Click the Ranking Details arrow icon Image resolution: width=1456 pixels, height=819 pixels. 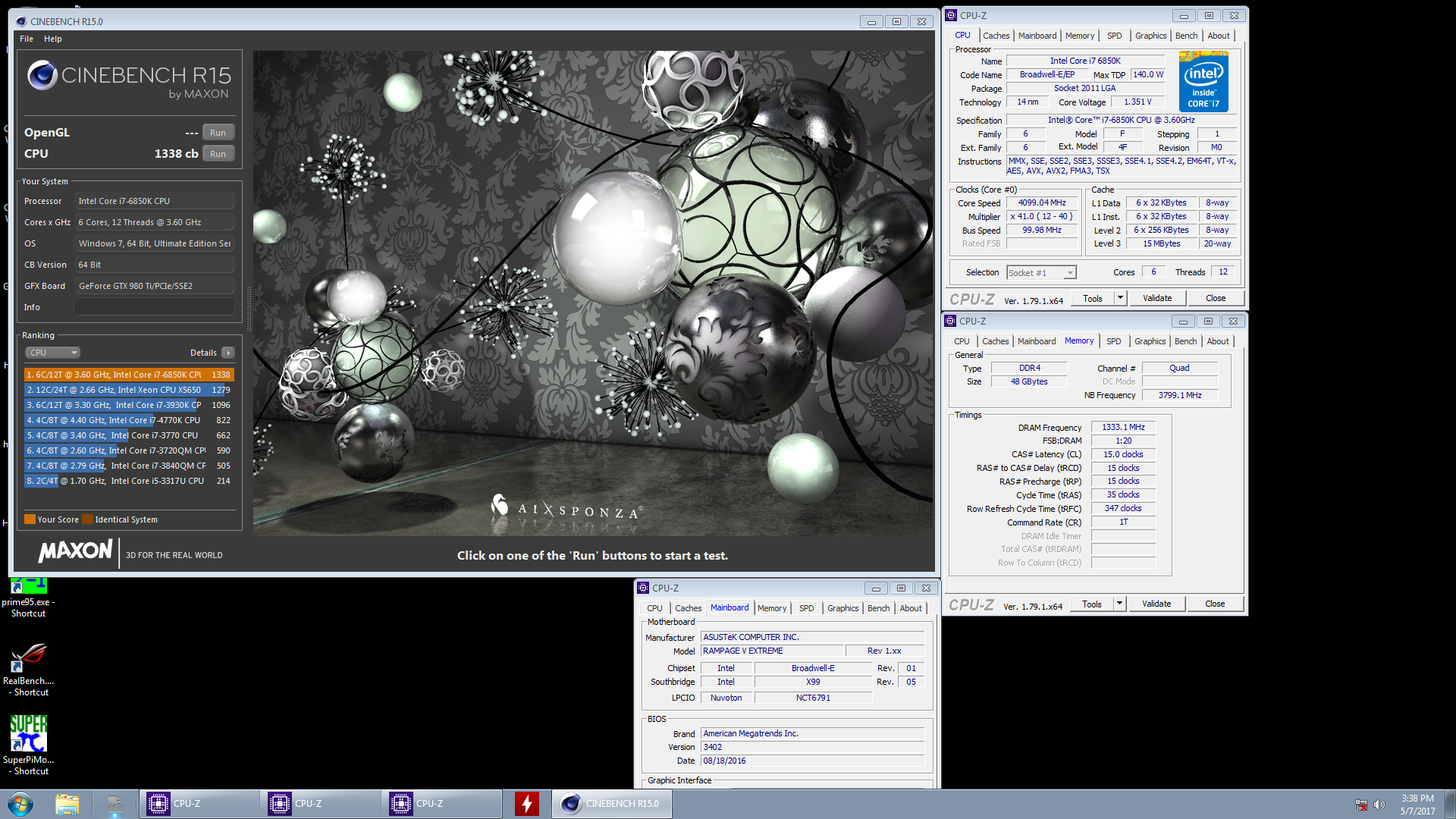pyautogui.click(x=228, y=353)
